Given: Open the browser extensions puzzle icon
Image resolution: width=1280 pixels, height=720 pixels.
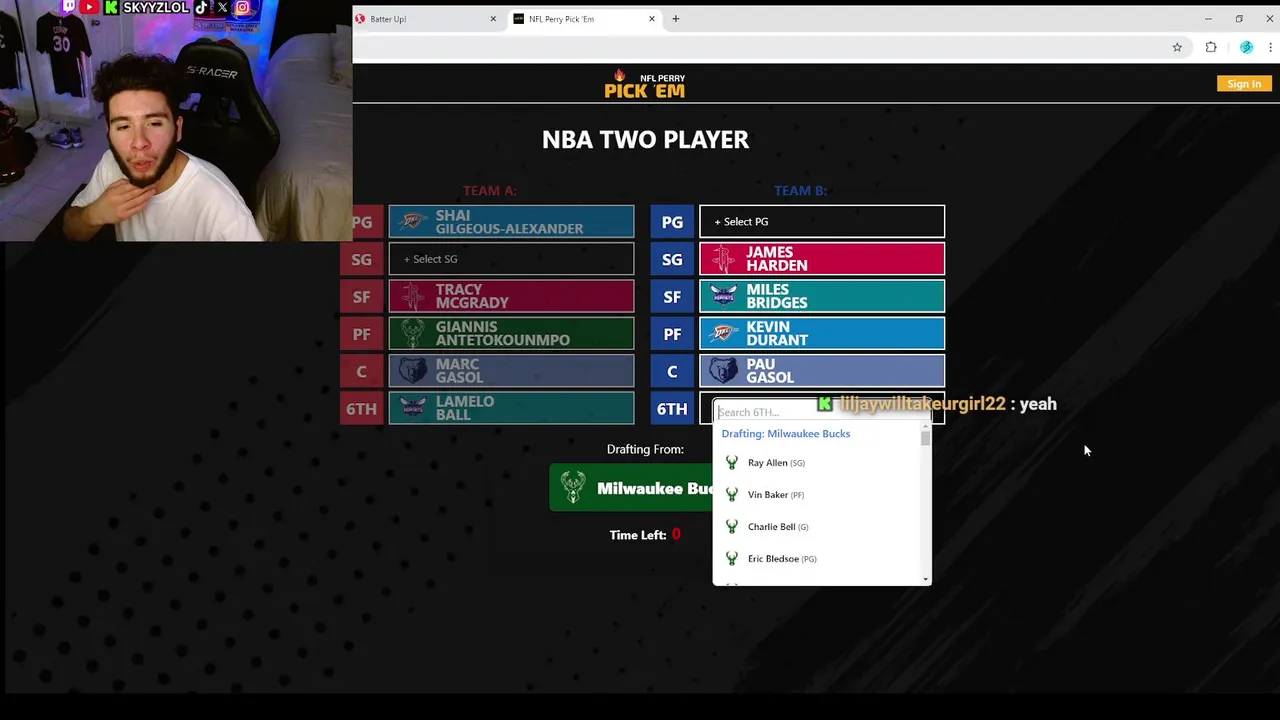Looking at the screenshot, I should 1211,47.
